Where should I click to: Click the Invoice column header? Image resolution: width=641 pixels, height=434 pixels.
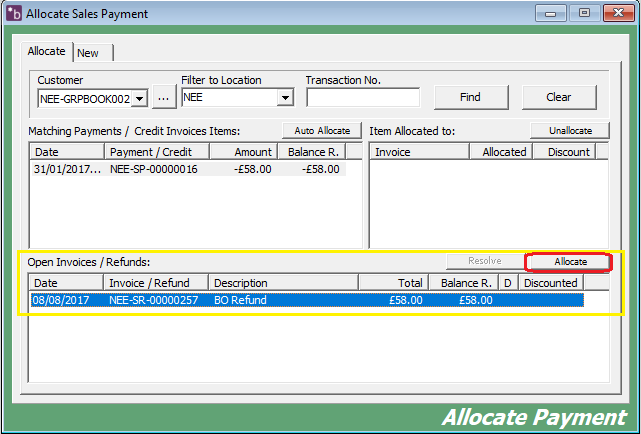point(419,152)
